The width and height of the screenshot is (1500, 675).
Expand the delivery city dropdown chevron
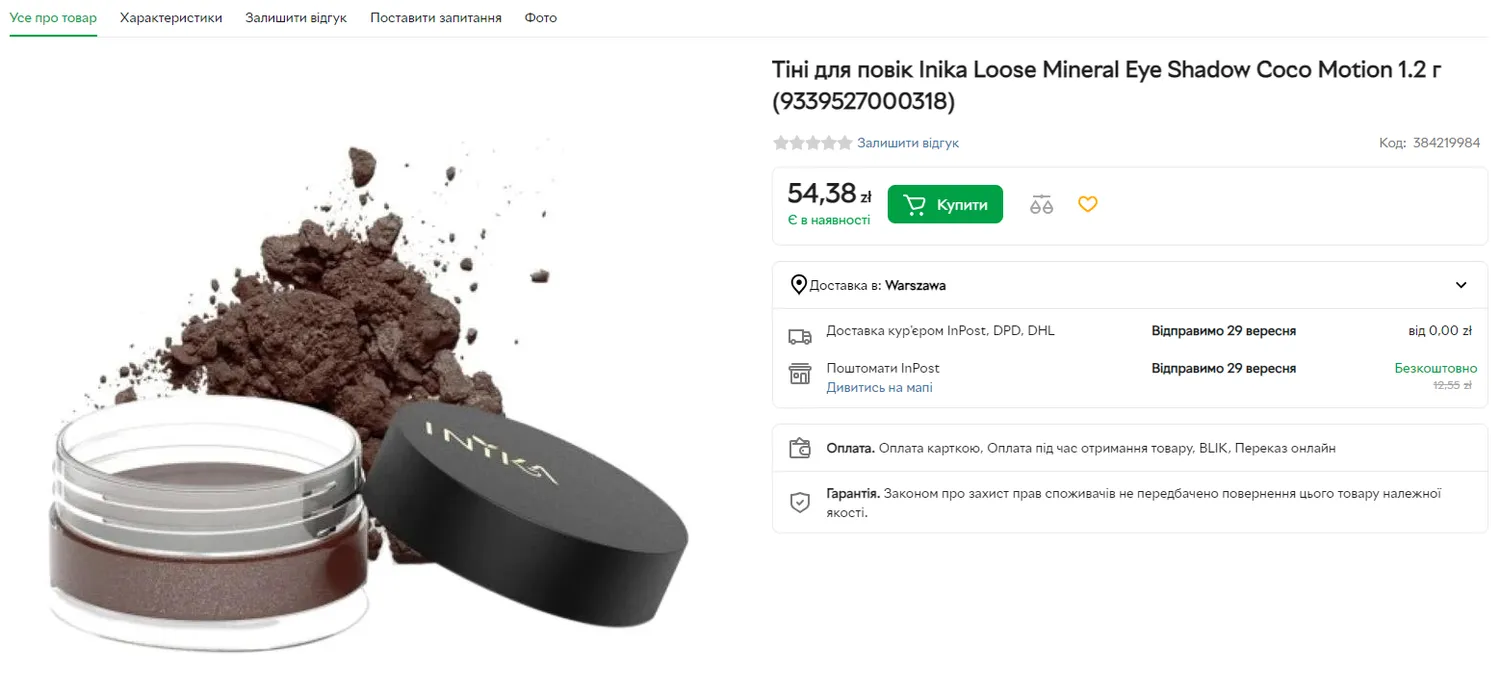coord(1461,285)
